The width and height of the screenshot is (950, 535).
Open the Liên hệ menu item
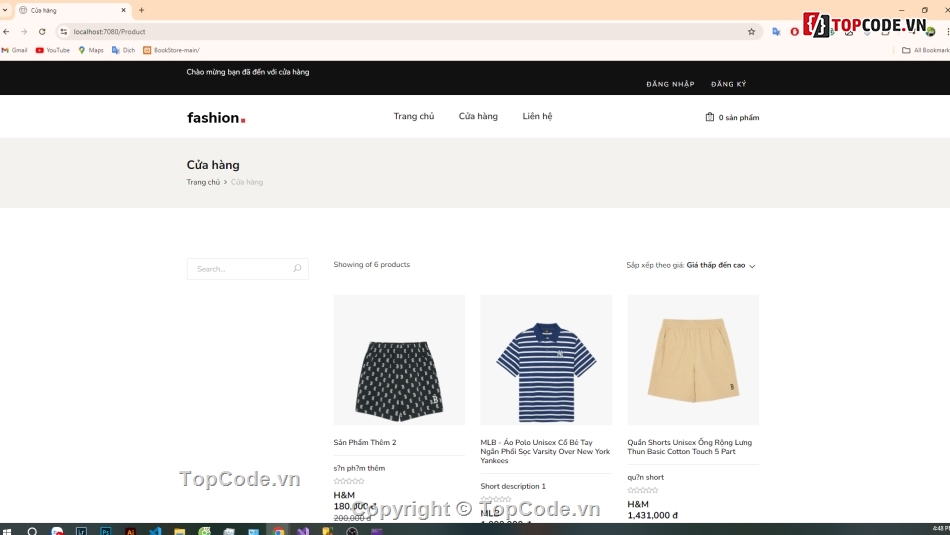537,117
